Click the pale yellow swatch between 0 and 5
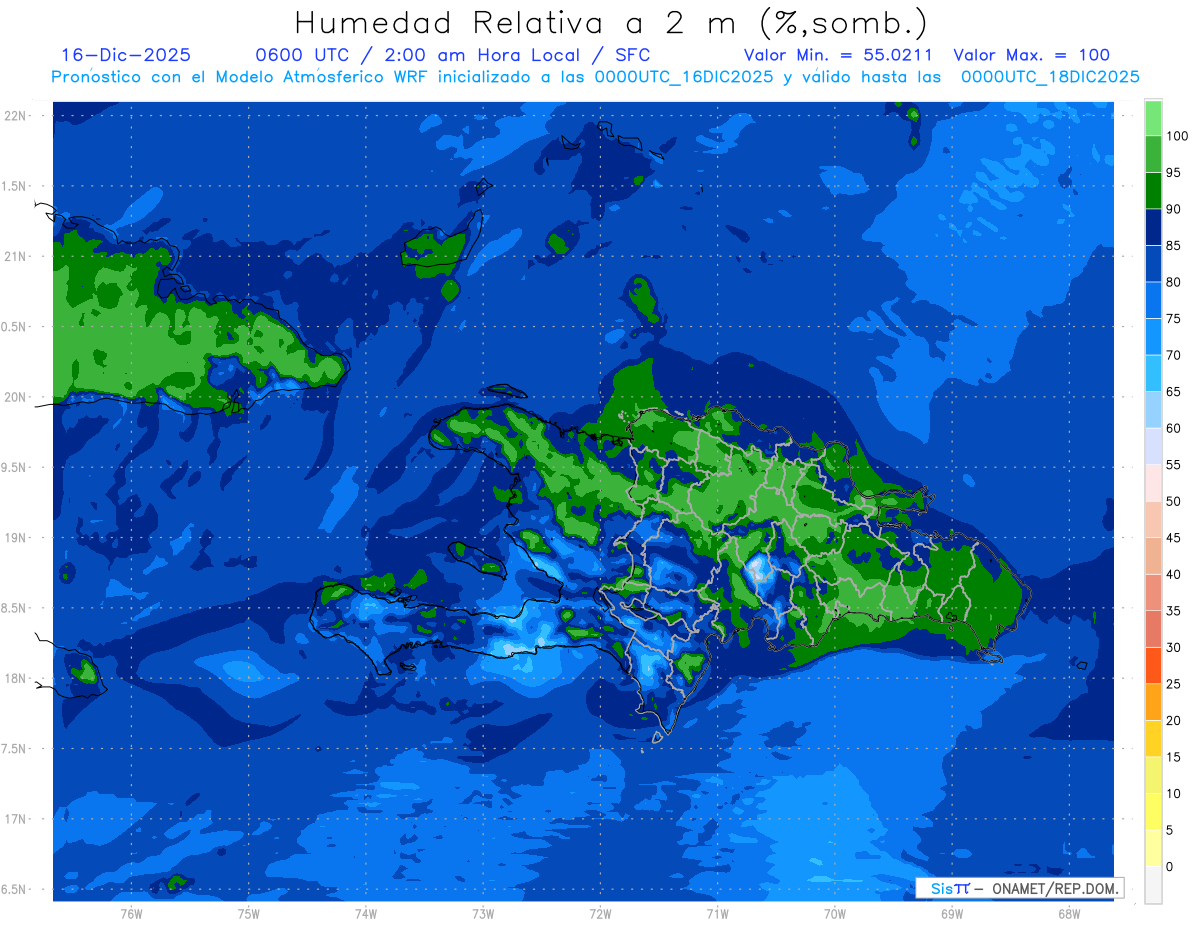Viewport: 1200px width, 927px height. click(1153, 848)
